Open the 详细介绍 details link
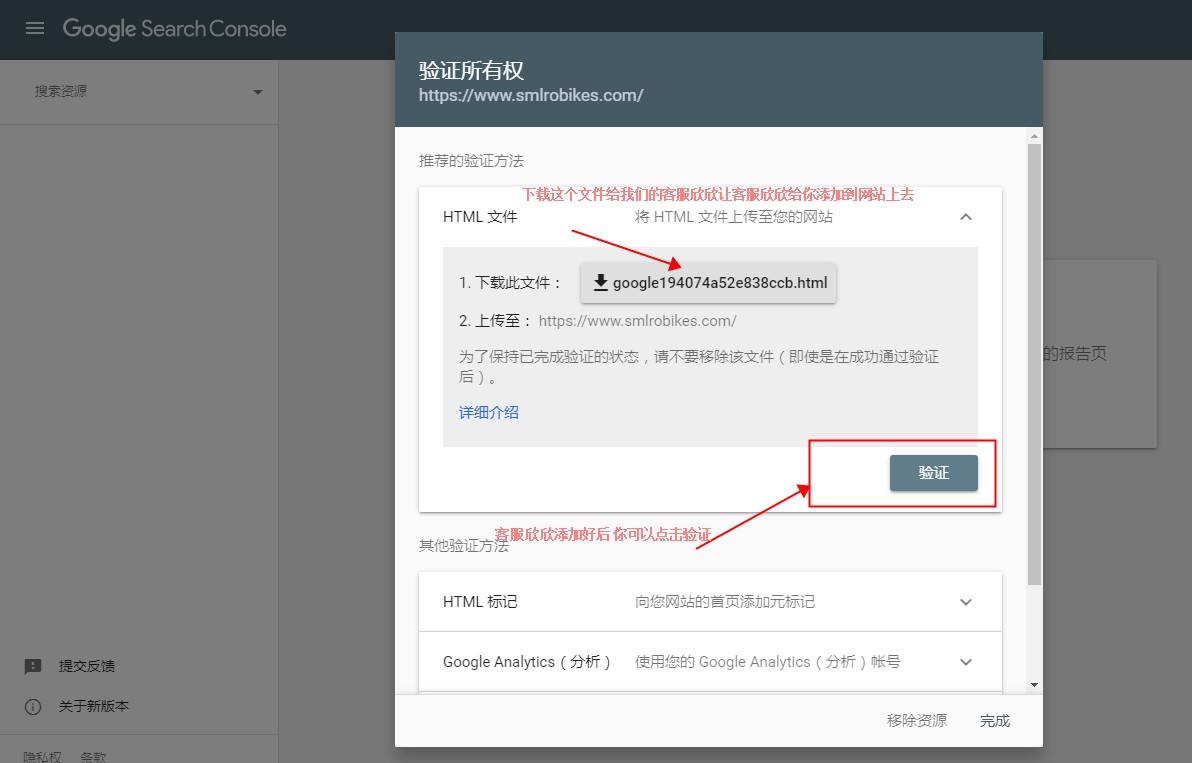This screenshot has height=763, width=1192. (x=488, y=412)
